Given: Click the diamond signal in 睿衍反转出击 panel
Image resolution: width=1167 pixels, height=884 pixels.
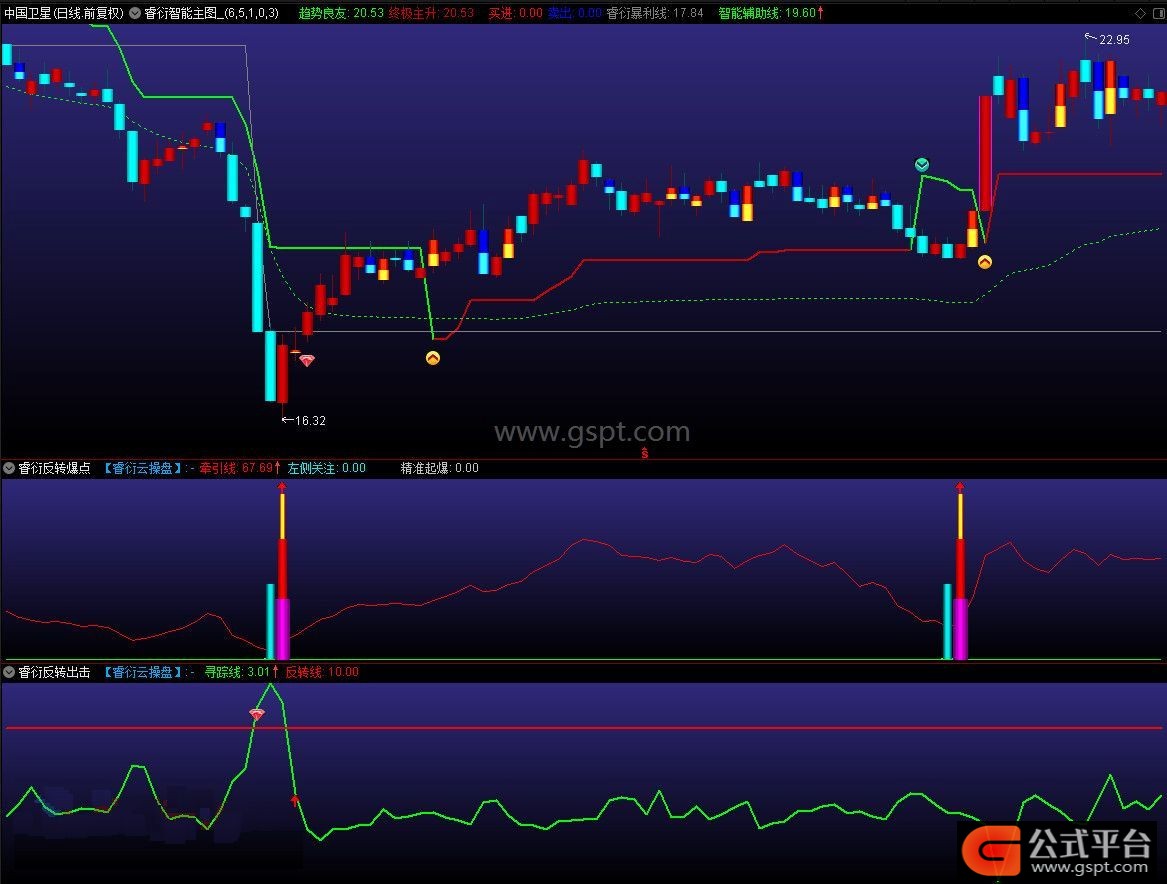Looking at the screenshot, I should 257,714.
